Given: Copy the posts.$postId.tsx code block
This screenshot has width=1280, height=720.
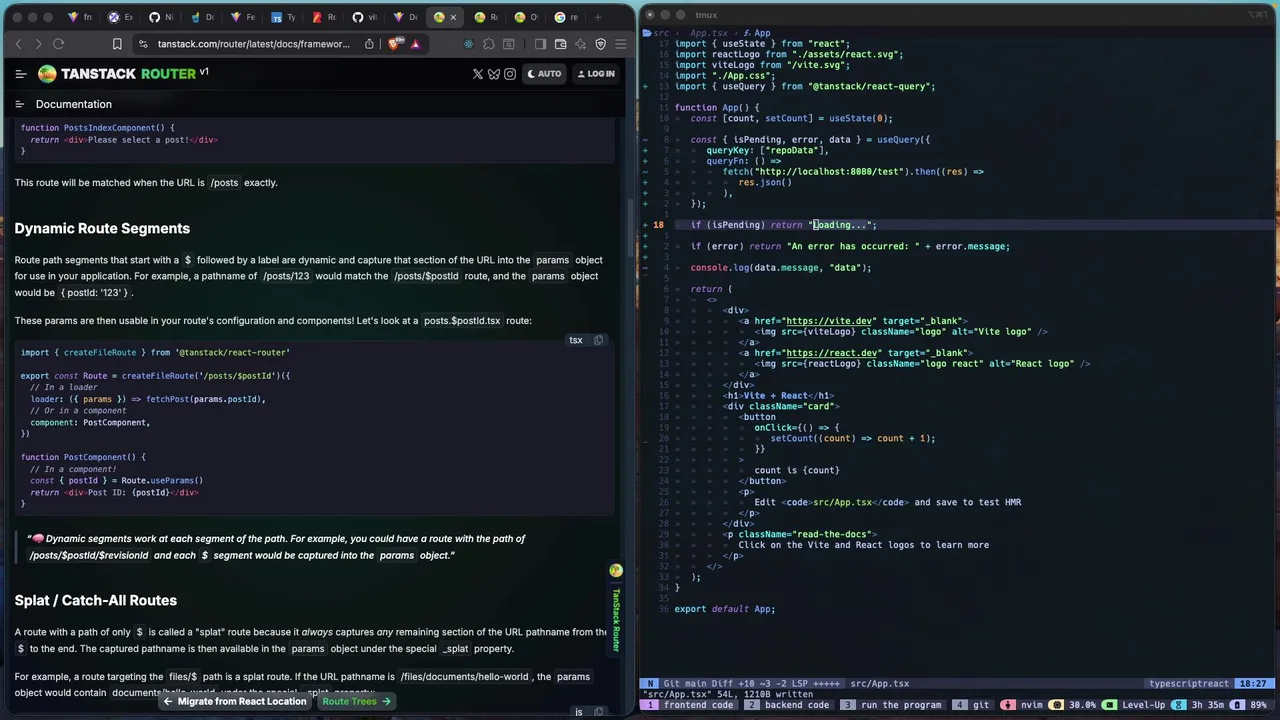Looking at the screenshot, I should click(598, 340).
